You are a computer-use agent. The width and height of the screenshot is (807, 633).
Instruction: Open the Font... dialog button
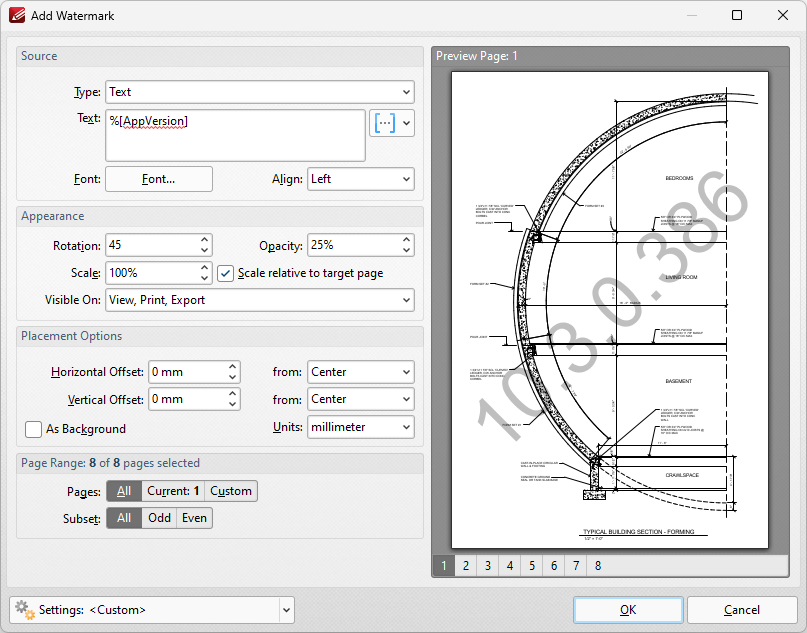[x=158, y=179]
